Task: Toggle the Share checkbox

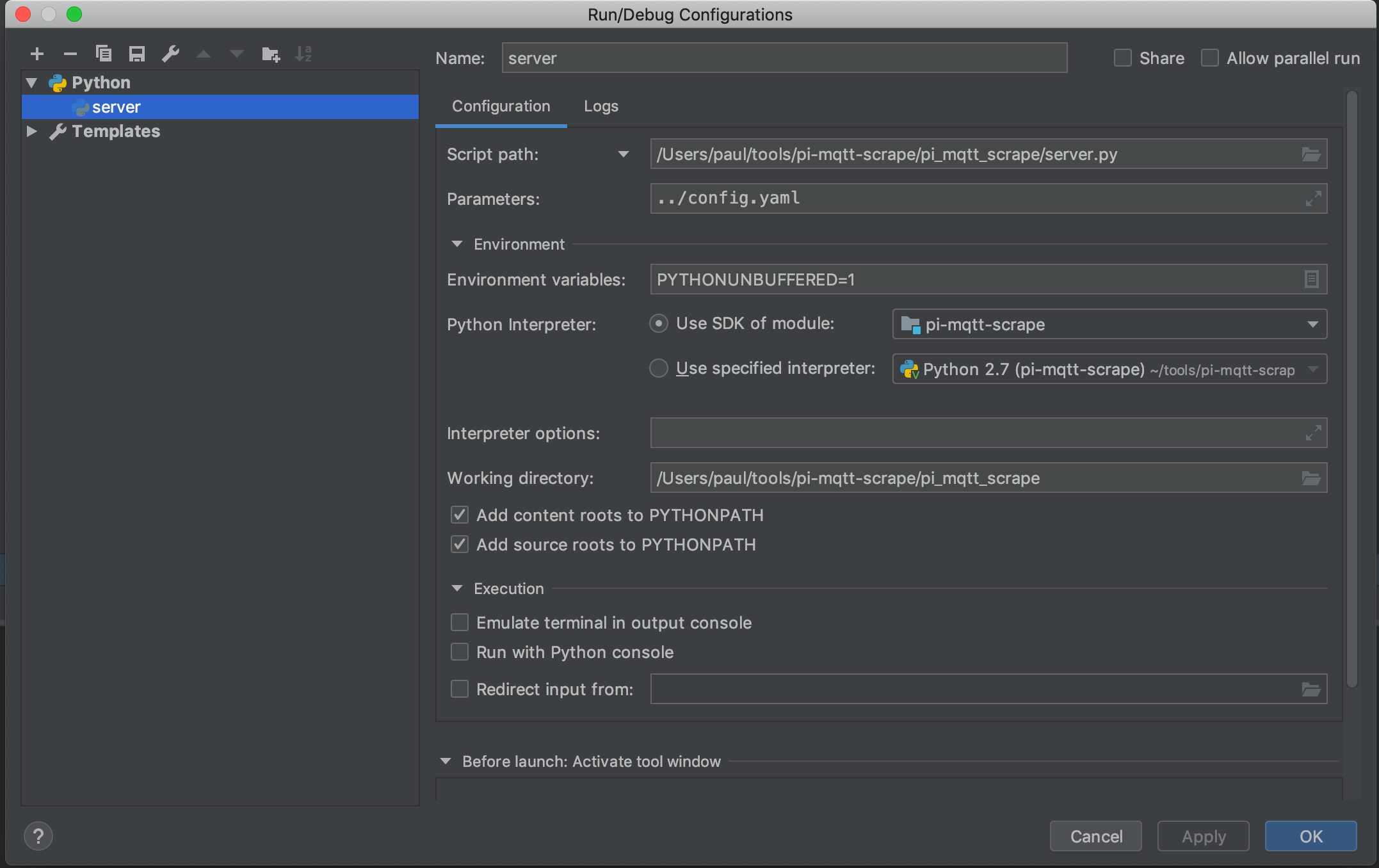Action: (1123, 58)
